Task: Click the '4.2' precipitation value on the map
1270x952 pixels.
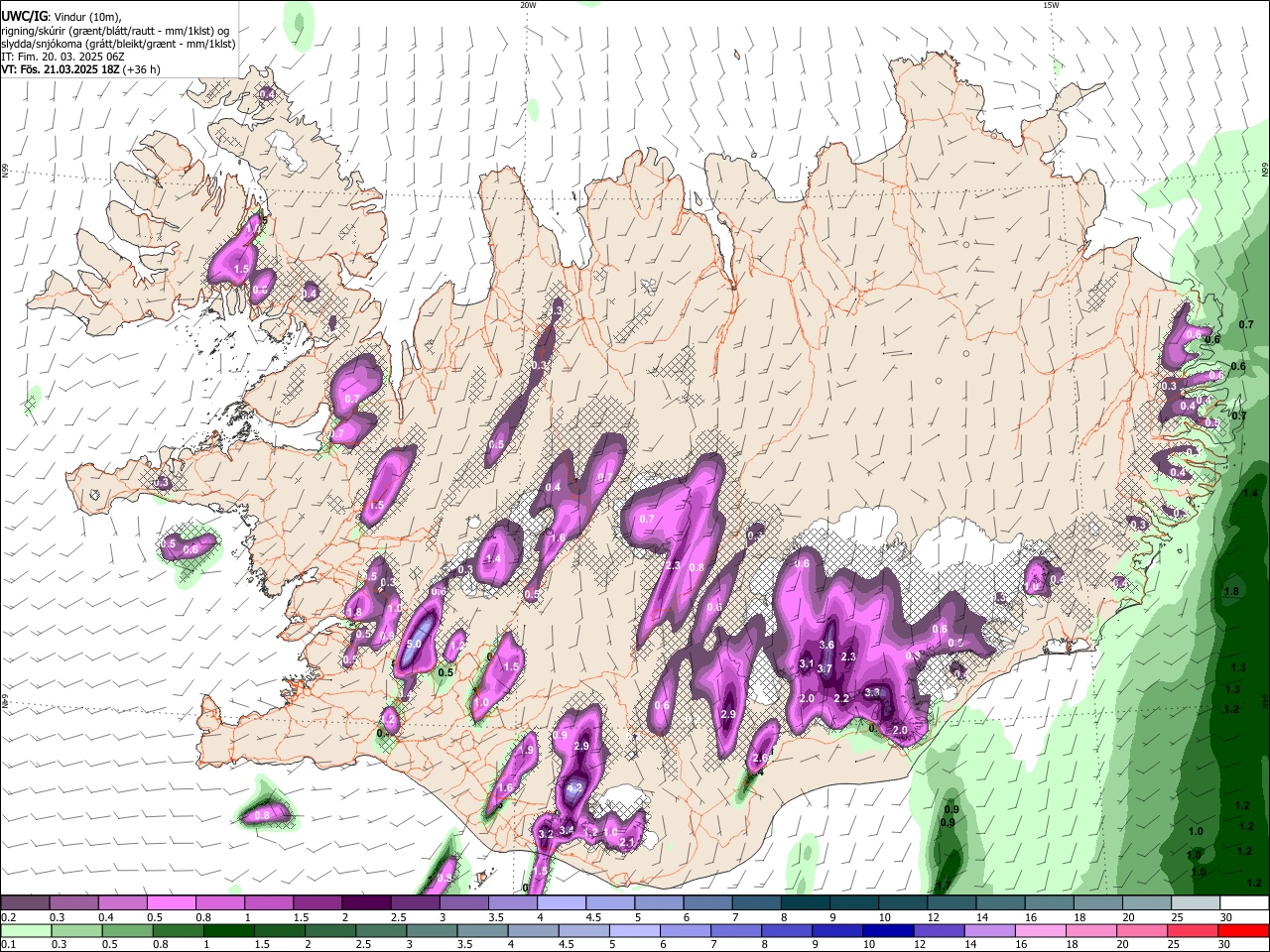Action: coord(573,789)
